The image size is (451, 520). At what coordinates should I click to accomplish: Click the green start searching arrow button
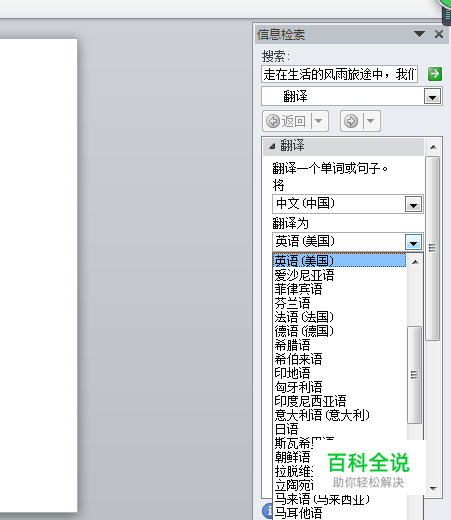click(x=435, y=74)
